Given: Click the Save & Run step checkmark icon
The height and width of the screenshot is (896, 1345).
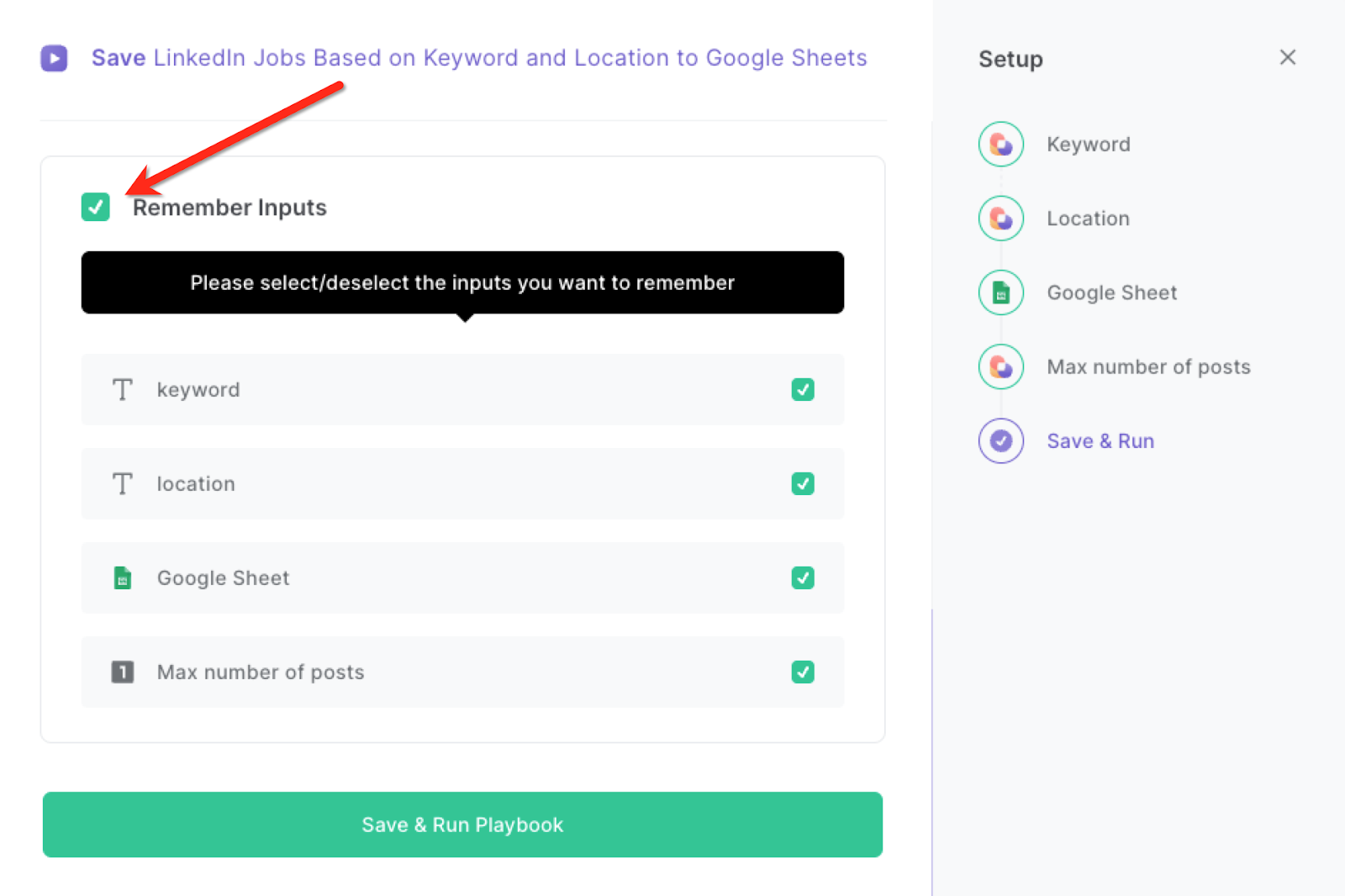Looking at the screenshot, I should coord(1001,440).
